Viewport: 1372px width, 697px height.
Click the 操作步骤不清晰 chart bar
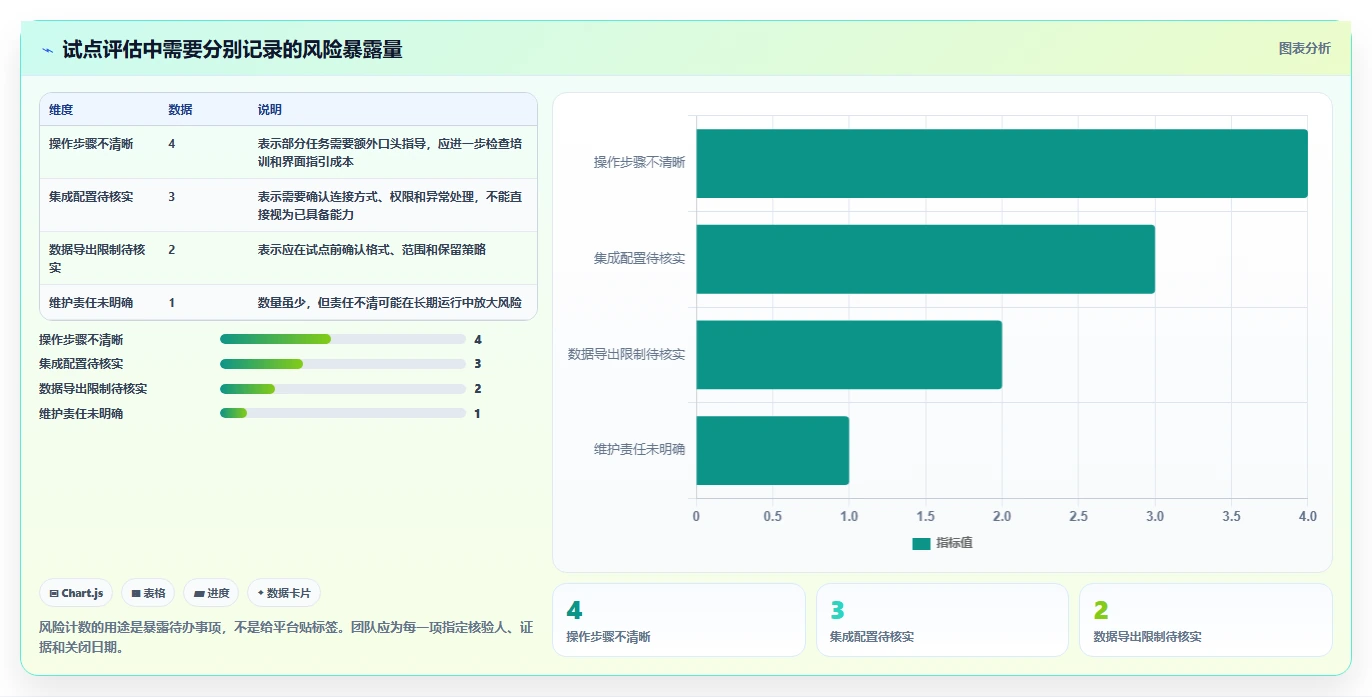(x=1002, y=163)
